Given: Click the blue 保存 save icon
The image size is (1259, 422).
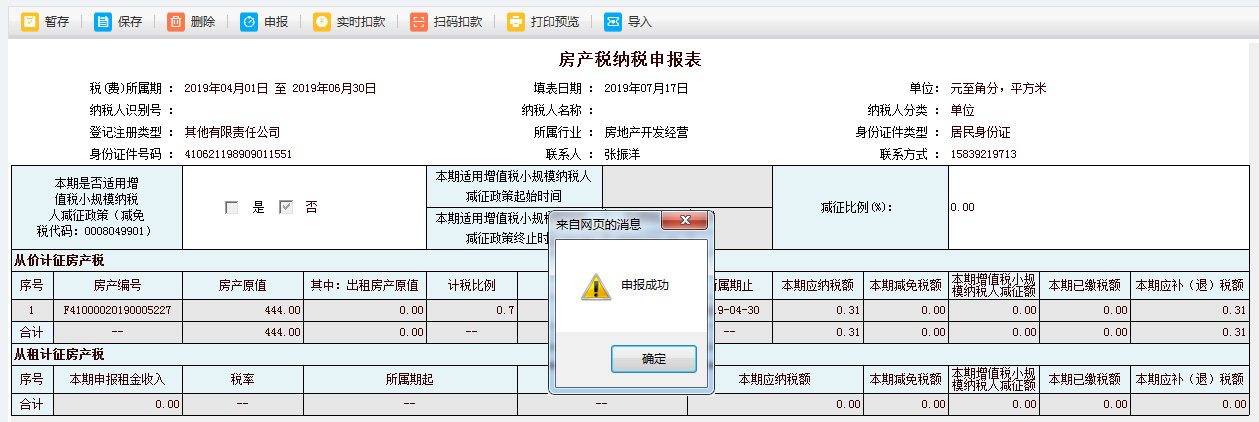Looking at the screenshot, I should 103,21.
